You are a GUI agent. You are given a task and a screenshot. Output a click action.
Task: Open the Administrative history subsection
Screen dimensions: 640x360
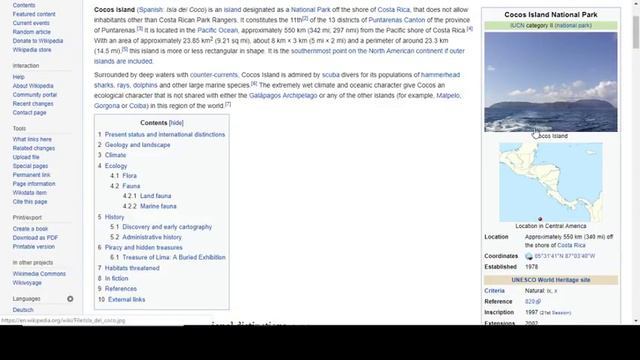[152, 237]
